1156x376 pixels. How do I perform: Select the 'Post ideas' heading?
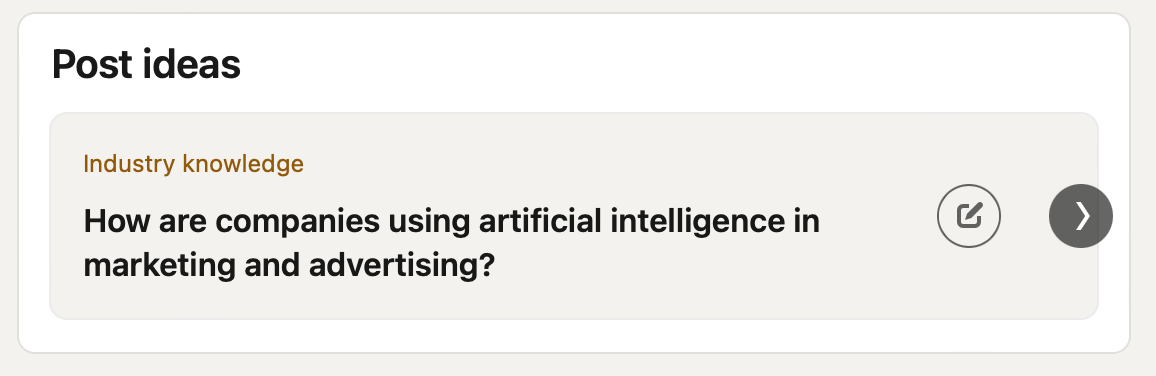click(x=146, y=64)
